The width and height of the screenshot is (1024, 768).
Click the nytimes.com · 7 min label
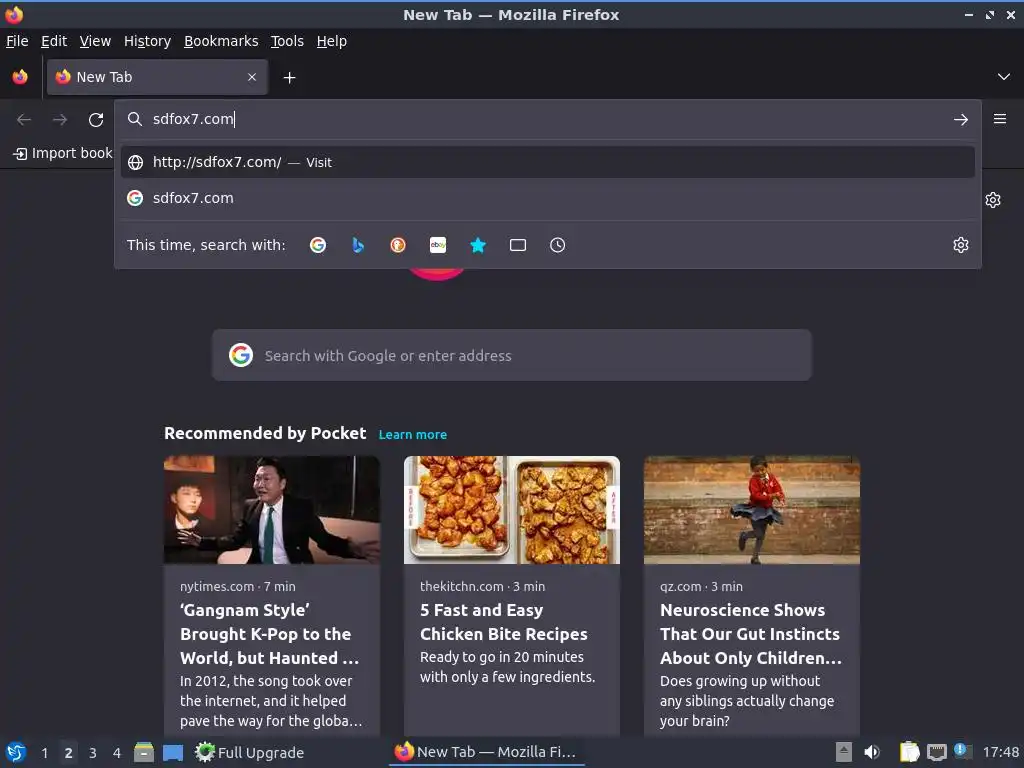pos(238,586)
